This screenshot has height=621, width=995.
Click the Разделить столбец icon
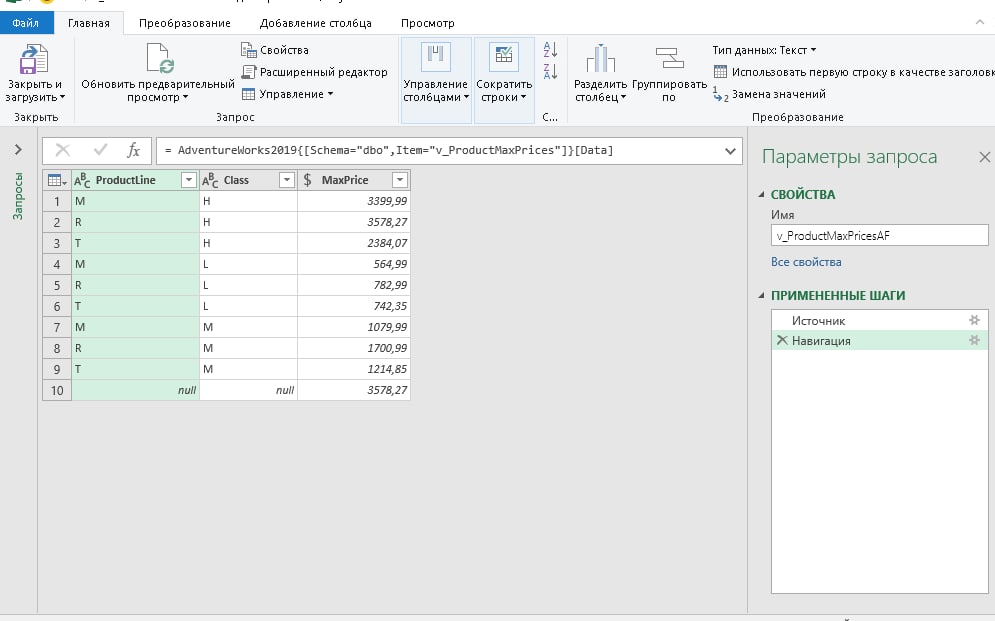click(600, 59)
